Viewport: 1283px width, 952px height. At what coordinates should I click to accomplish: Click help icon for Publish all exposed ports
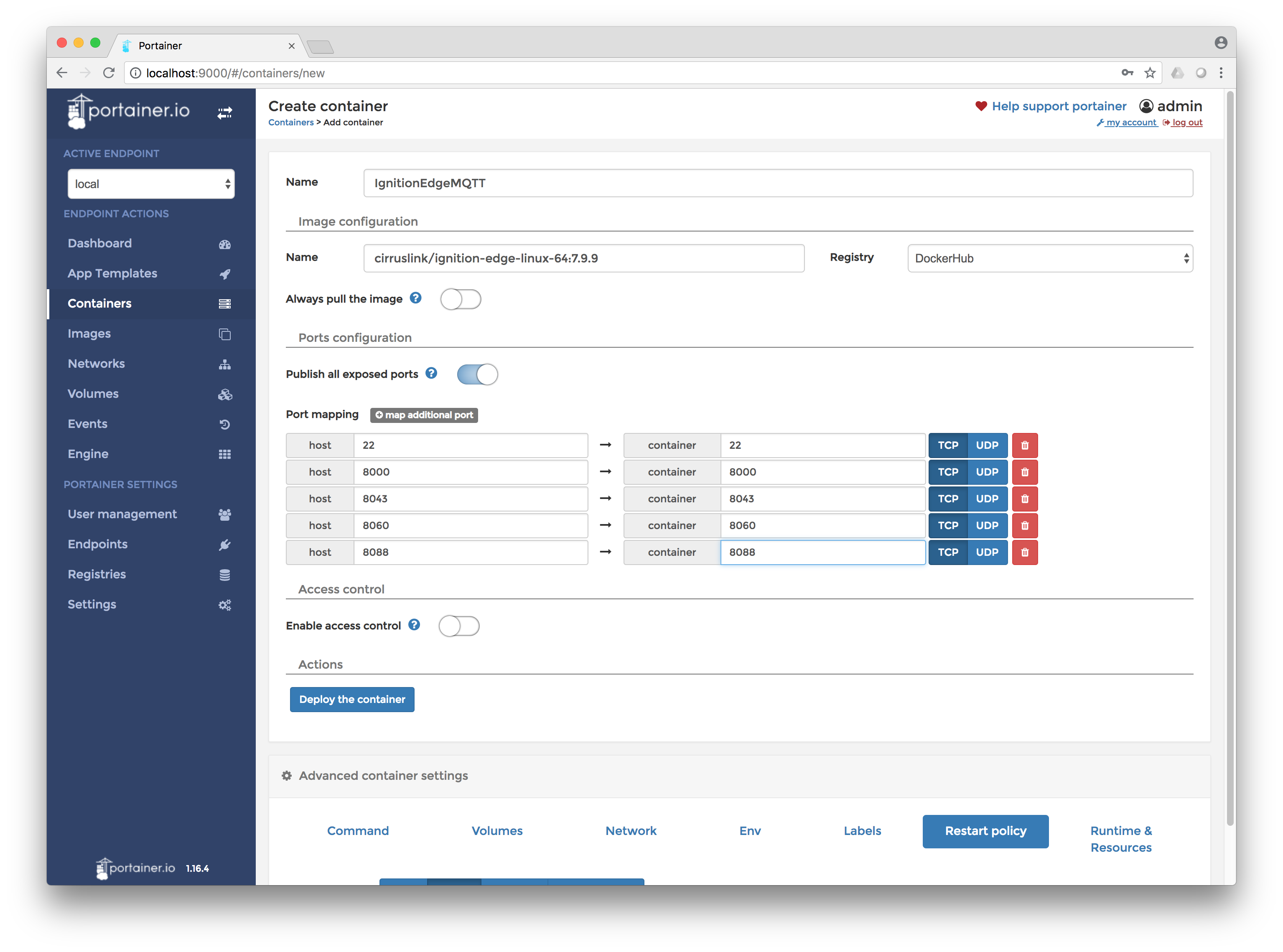point(431,374)
